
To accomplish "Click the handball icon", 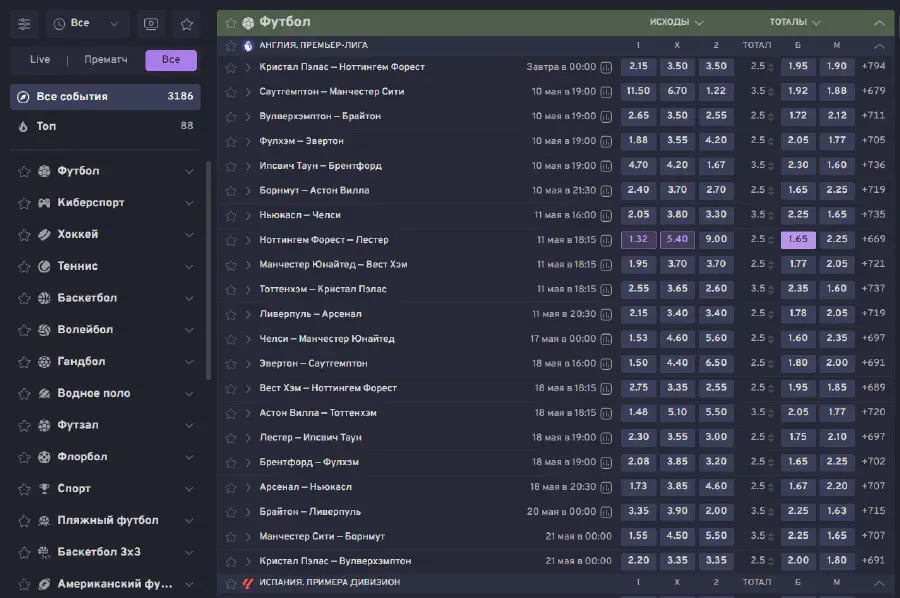I will [44, 362].
